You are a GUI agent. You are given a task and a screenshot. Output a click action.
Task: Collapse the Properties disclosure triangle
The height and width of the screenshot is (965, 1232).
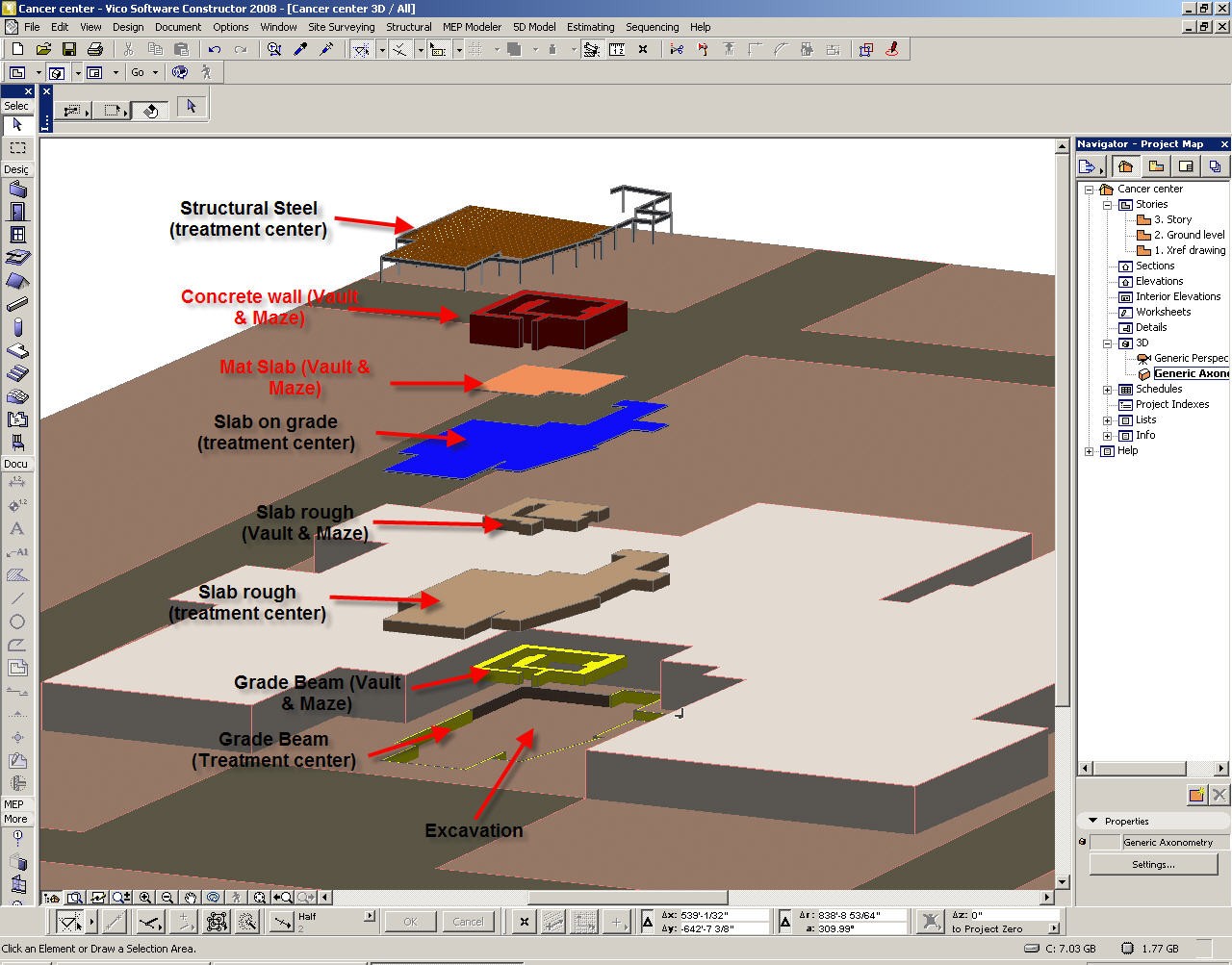coord(1092,821)
